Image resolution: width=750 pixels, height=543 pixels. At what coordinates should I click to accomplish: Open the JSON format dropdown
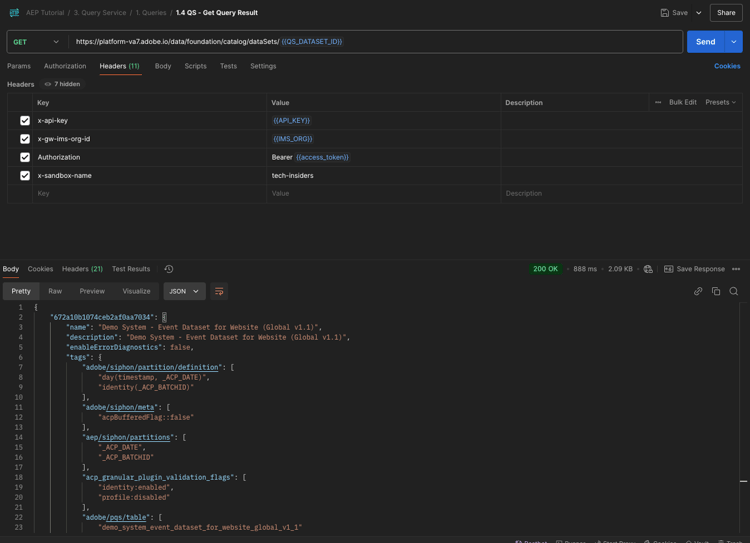tap(184, 291)
